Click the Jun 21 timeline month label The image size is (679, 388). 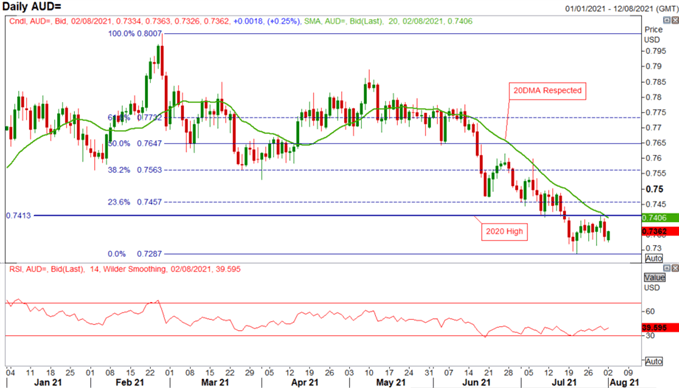476,382
